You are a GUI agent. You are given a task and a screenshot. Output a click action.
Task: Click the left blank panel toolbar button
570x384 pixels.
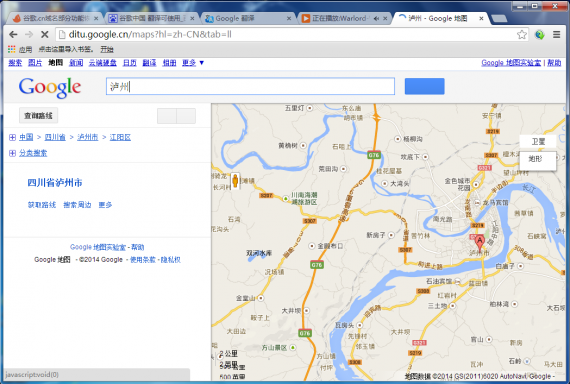(x=167, y=116)
